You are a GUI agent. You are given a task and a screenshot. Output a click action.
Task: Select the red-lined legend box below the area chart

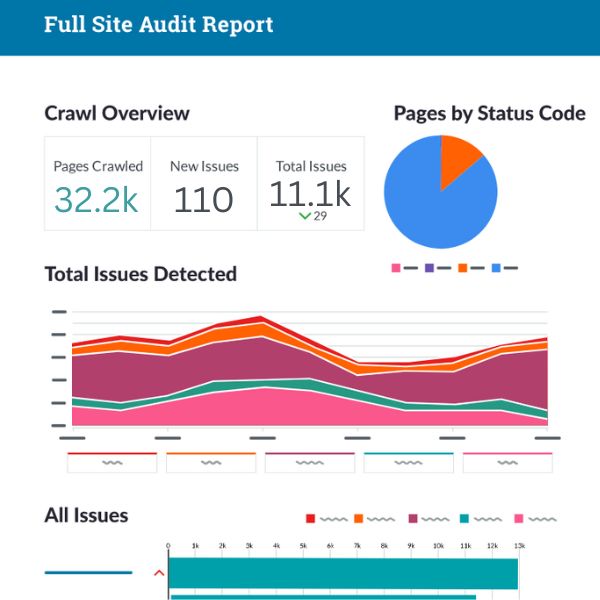tap(112, 462)
